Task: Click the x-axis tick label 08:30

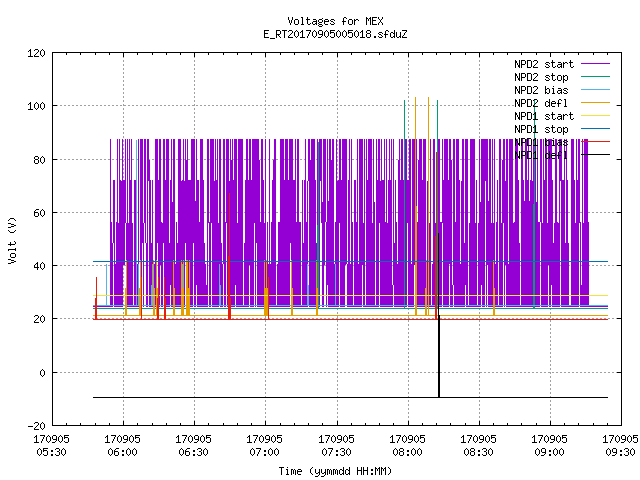Action: click(x=478, y=453)
